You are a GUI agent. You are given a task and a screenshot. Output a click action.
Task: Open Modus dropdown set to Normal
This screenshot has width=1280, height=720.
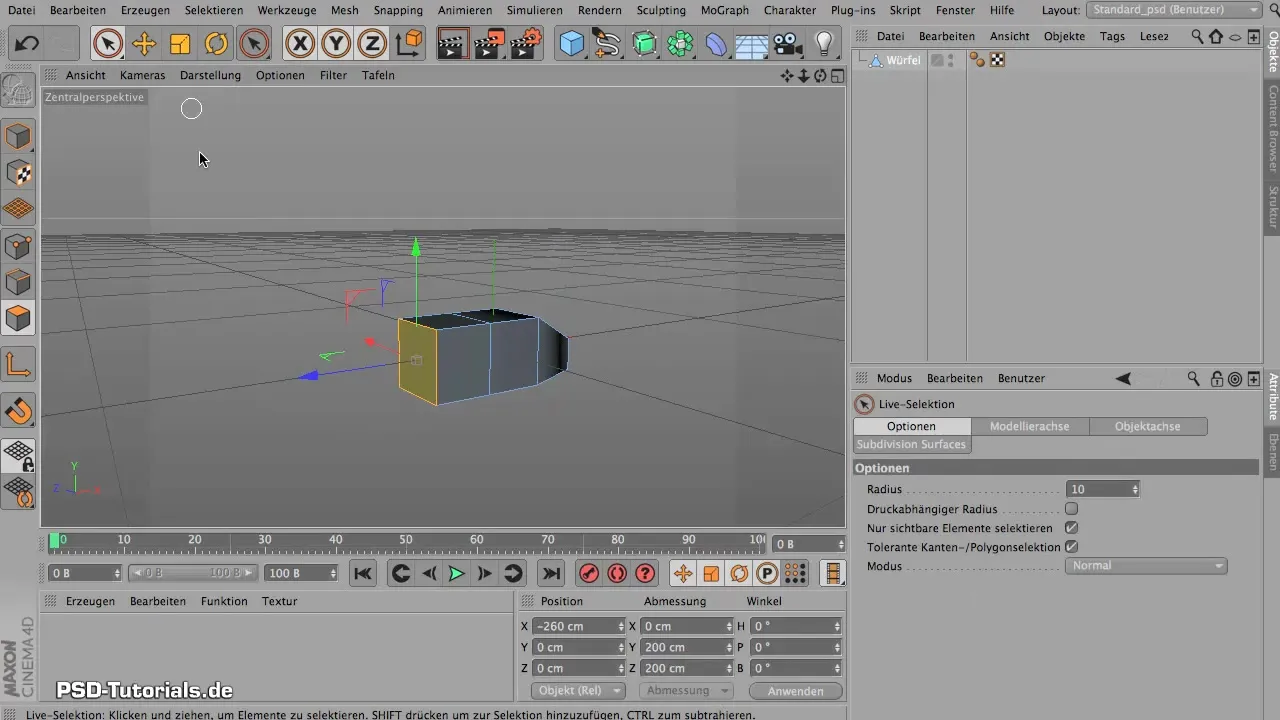[x=1147, y=566]
